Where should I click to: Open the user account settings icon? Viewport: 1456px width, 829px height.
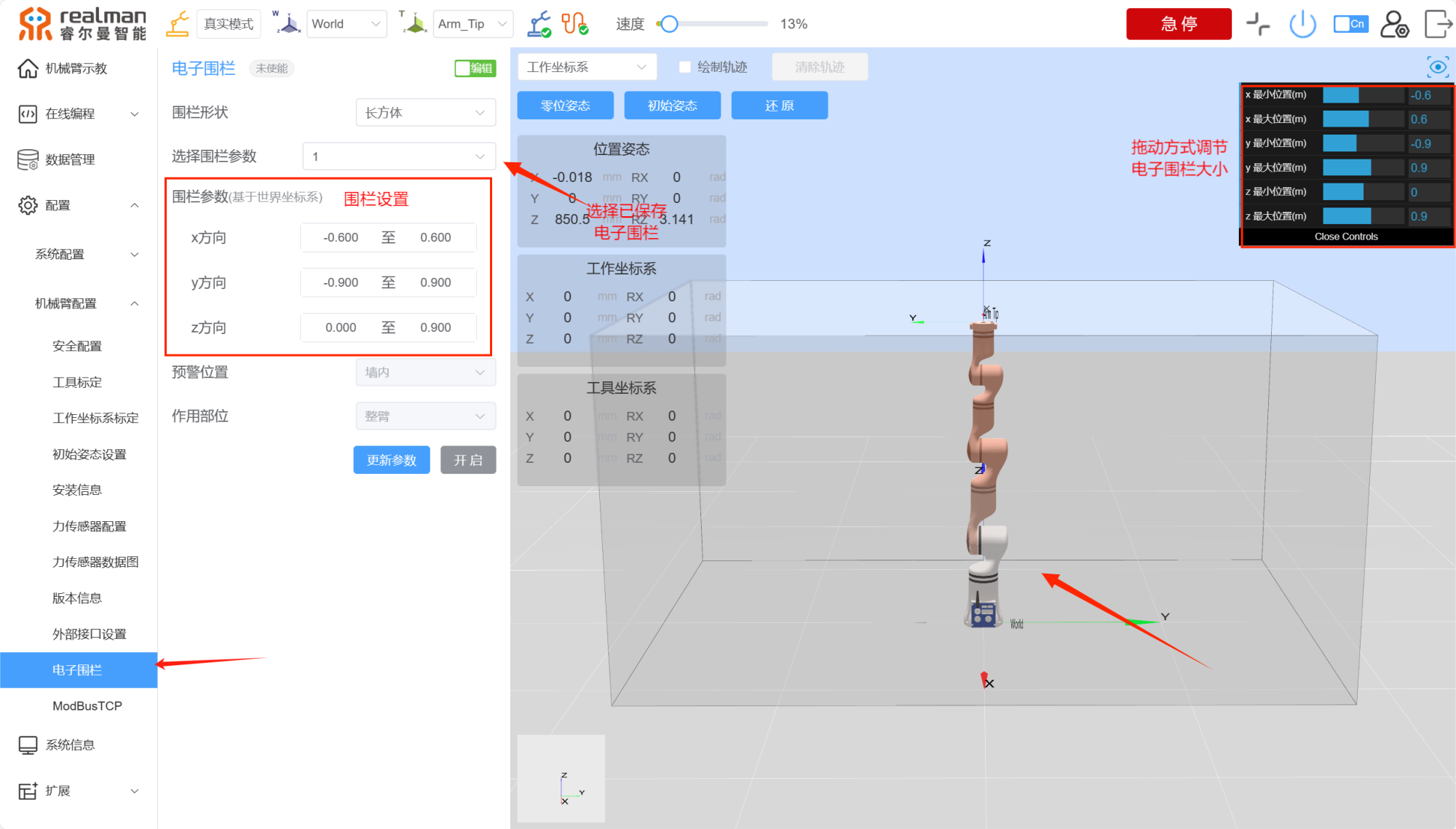[x=1394, y=24]
